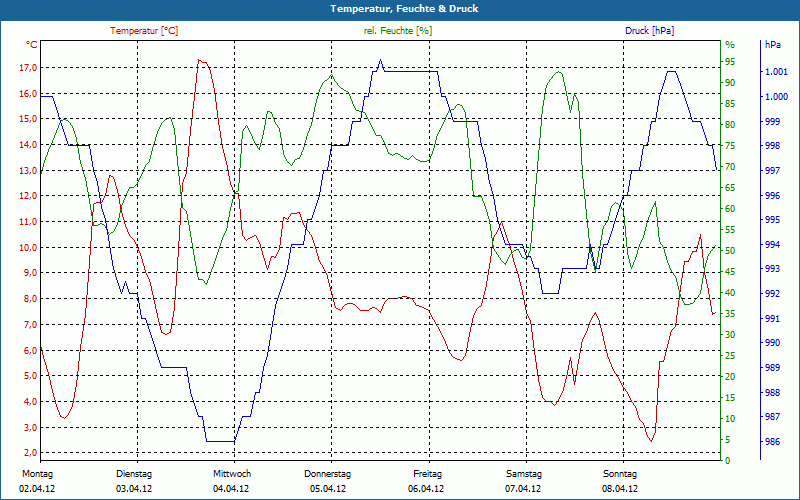Viewport: 800px width, 500px height.
Task: Click the '60' humidity axis value
Action: pyautogui.click(x=730, y=209)
